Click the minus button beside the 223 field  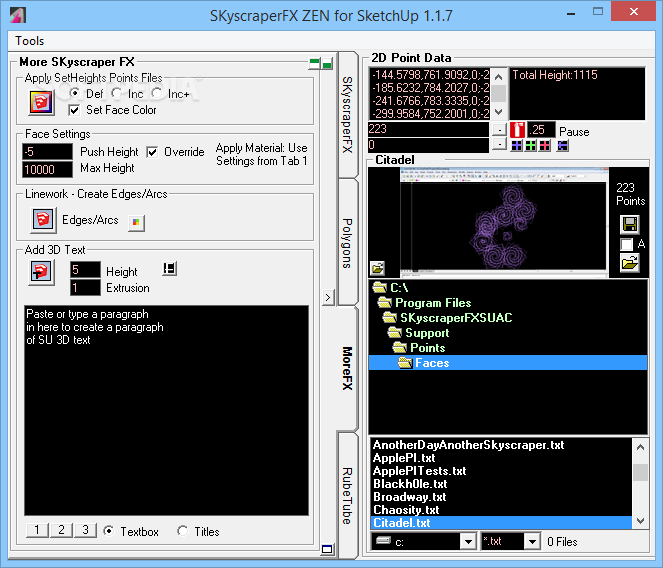[x=499, y=129]
